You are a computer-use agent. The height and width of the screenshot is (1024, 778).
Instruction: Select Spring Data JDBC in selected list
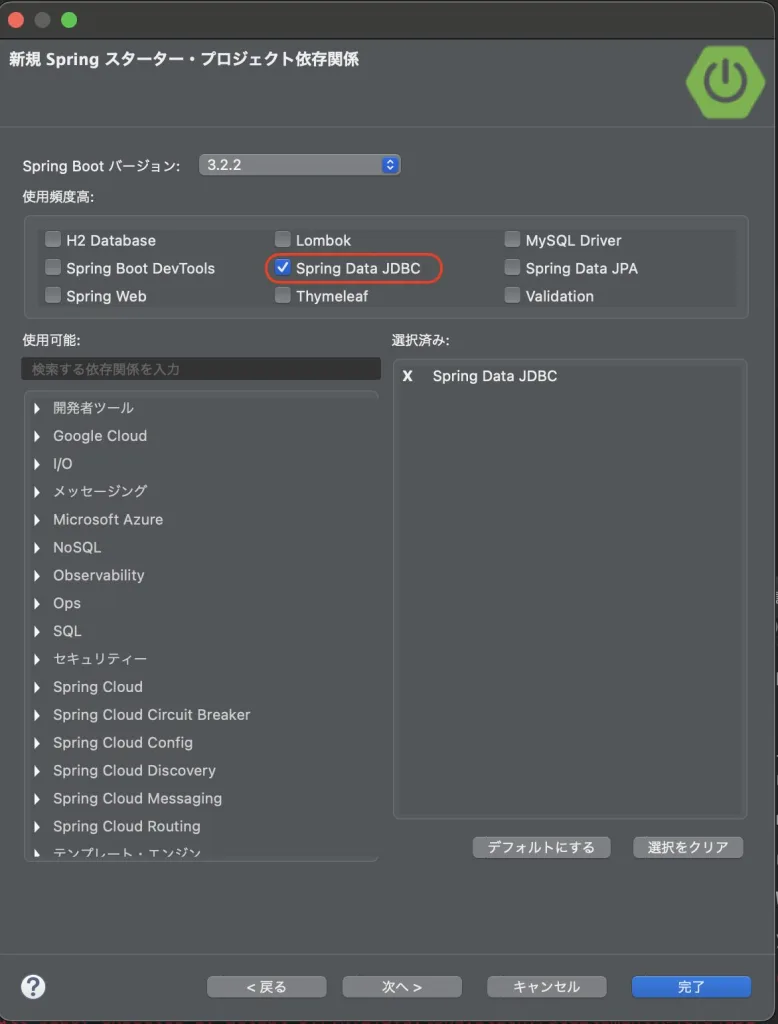pos(494,376)
